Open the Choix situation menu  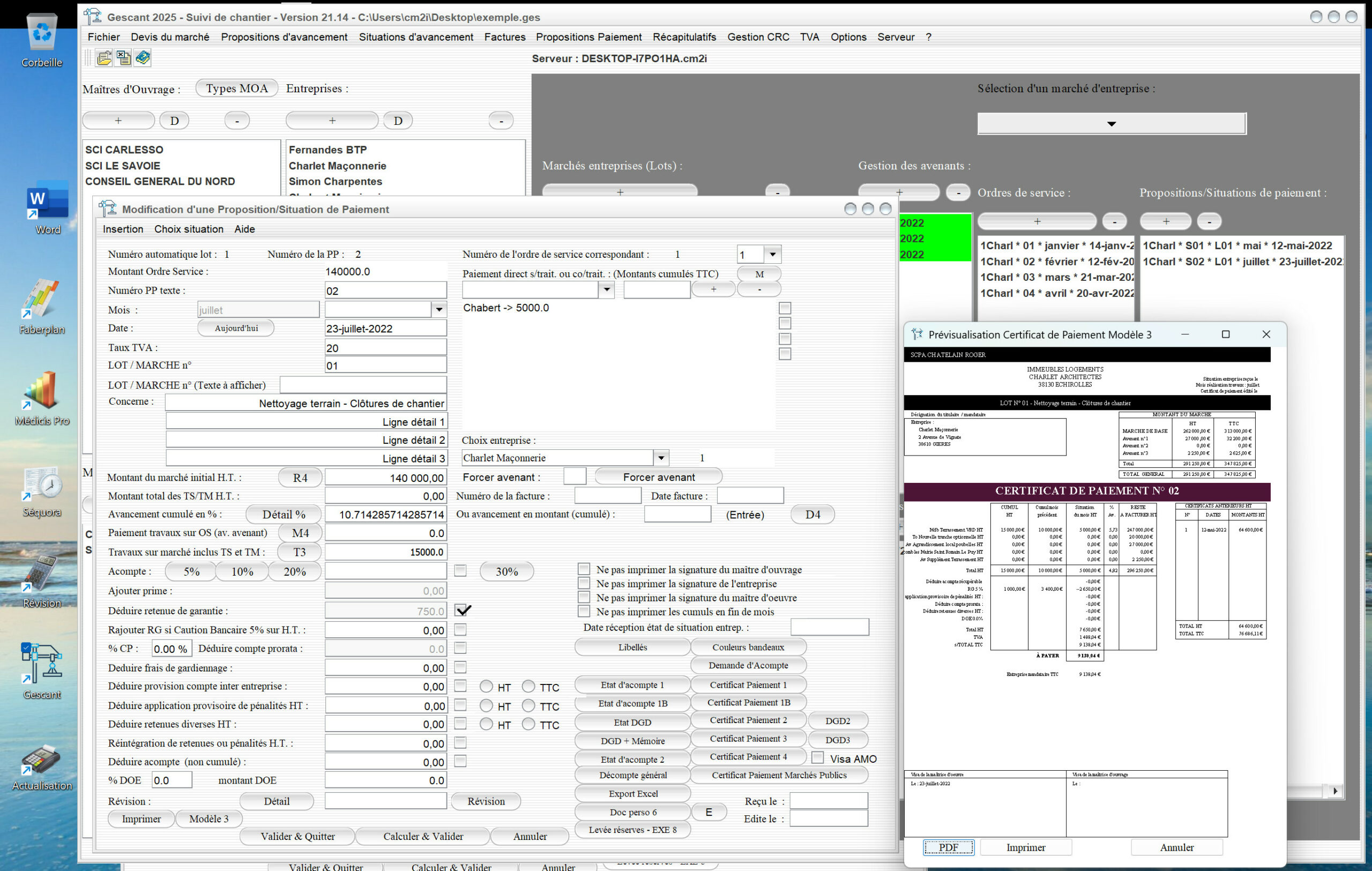pyautogui.click(x=189, y=229)
